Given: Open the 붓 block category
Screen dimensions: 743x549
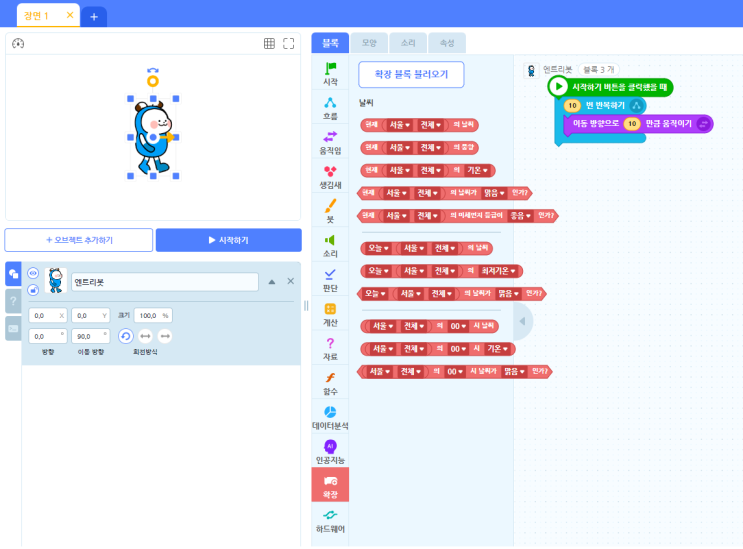Looking at the screenshot, I should [x=330, y=211].
